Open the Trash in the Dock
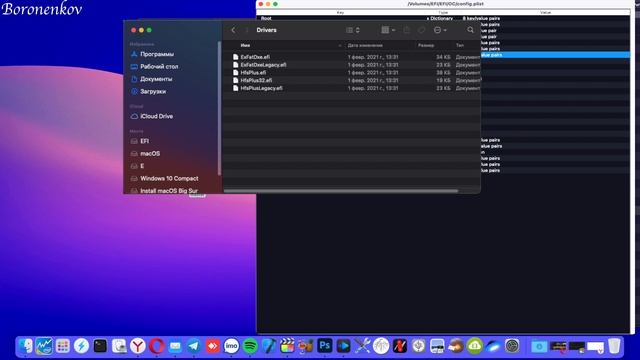Image resolution: width=640 pixels, height=360 pixels. [614, 346]
